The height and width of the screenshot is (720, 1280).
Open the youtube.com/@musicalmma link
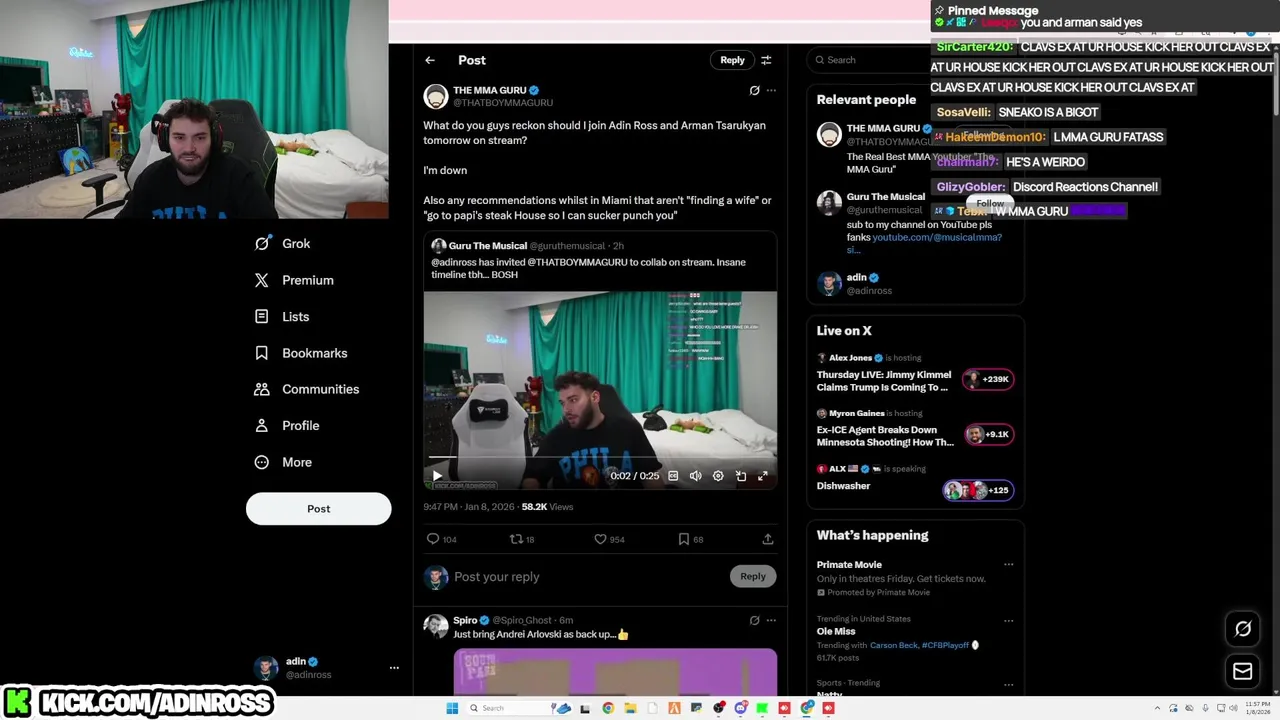pyautogui.click(x=937, y=237)
